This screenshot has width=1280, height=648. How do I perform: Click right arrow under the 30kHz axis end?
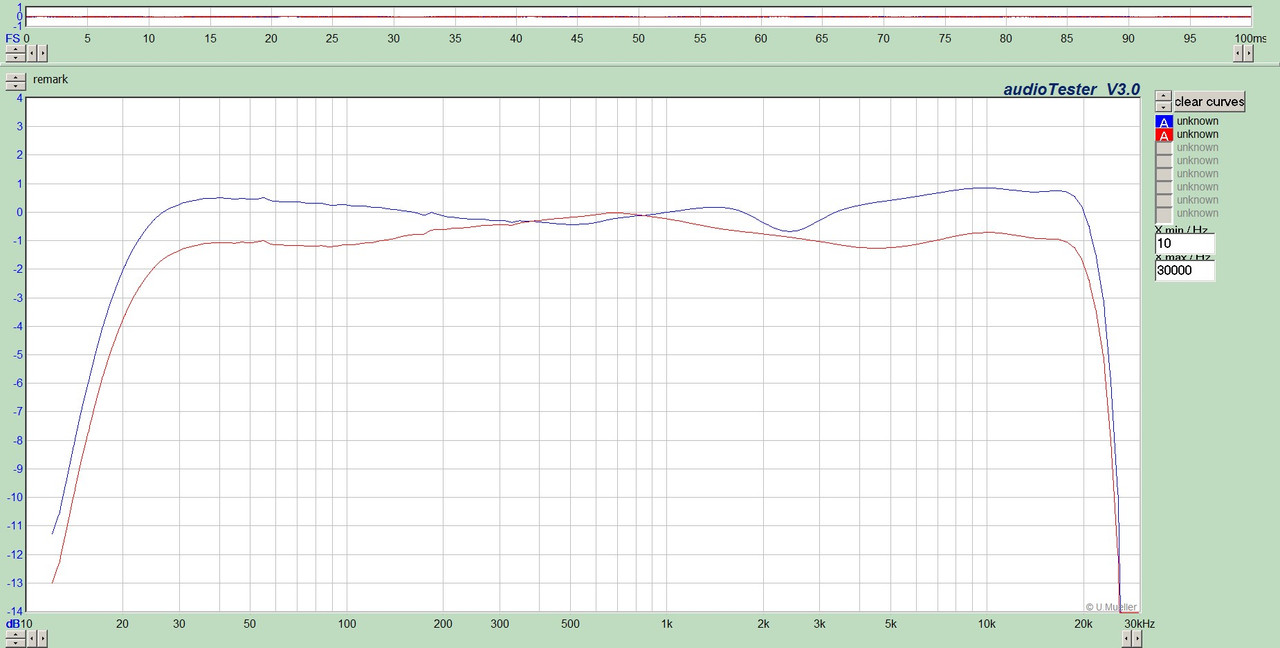point(1137,638)
